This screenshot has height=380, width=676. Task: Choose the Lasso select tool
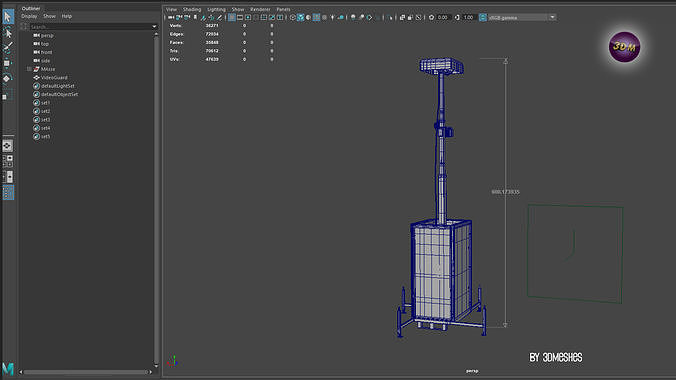point(8,32)
